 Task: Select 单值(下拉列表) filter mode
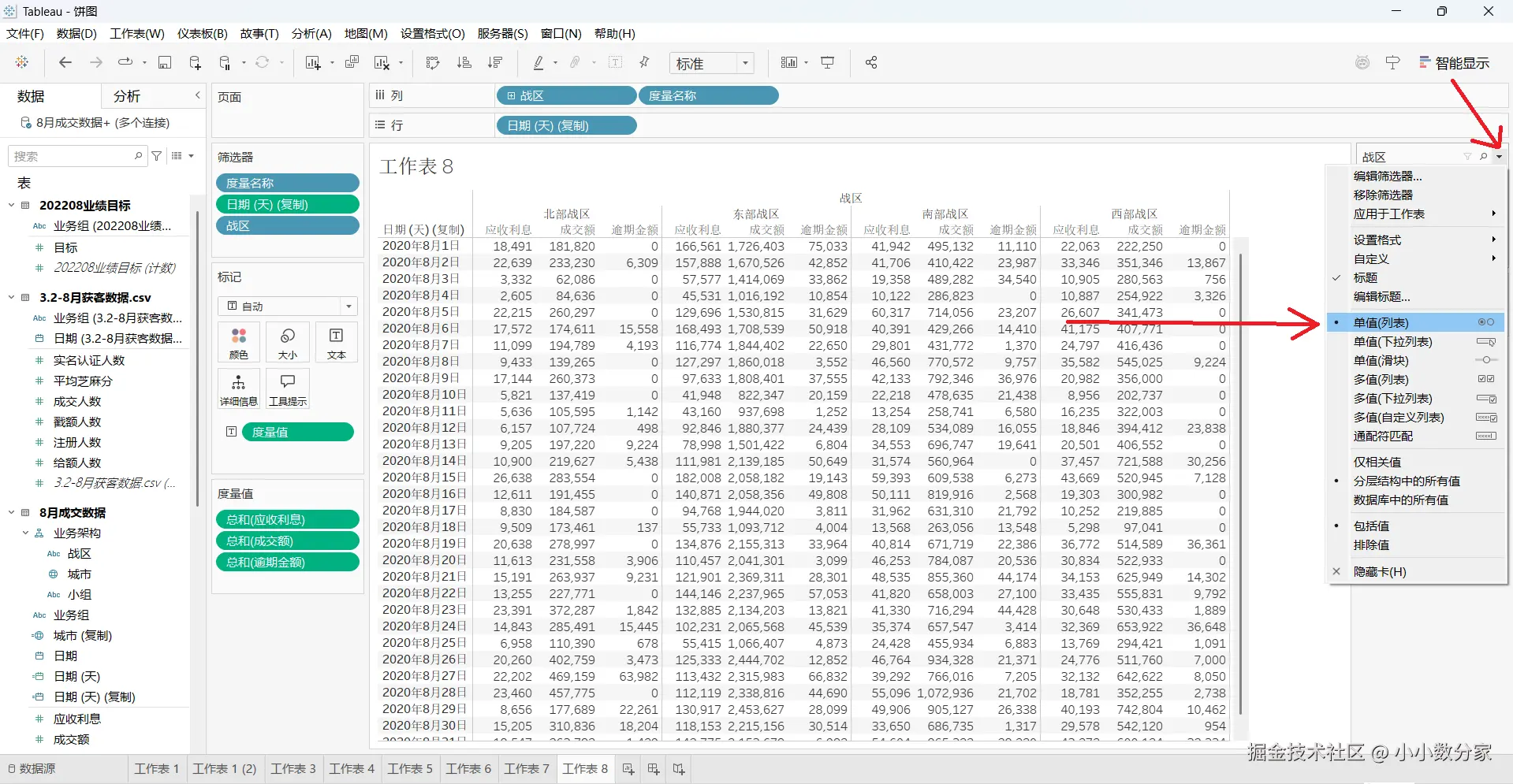pos(1416,341)
